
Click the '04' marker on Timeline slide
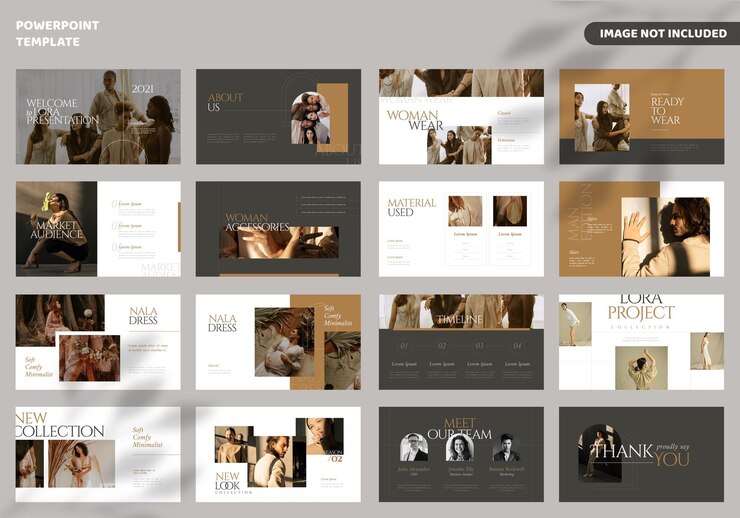(x=517, y=346)
